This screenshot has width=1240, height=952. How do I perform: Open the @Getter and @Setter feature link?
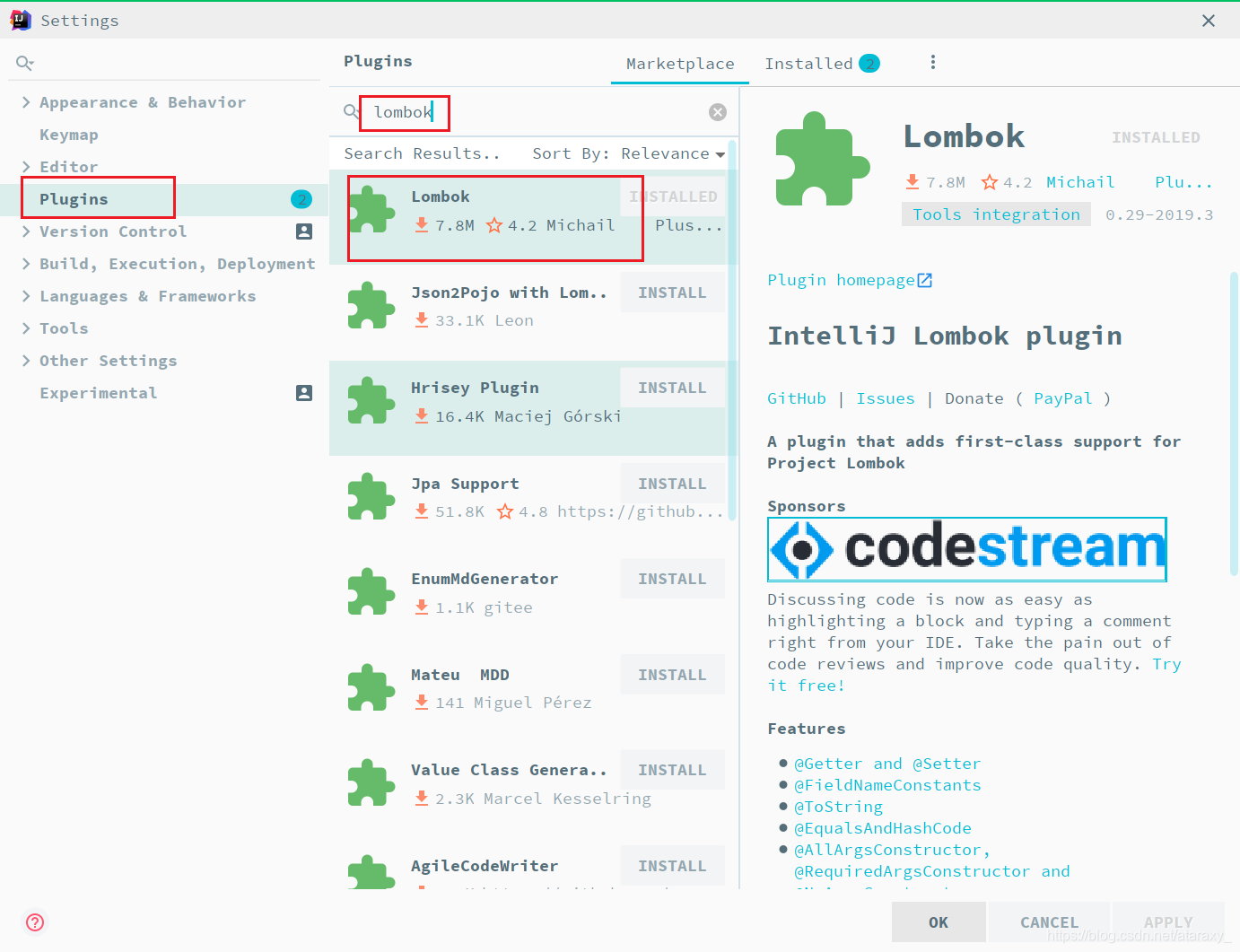(x=887, y=764)
